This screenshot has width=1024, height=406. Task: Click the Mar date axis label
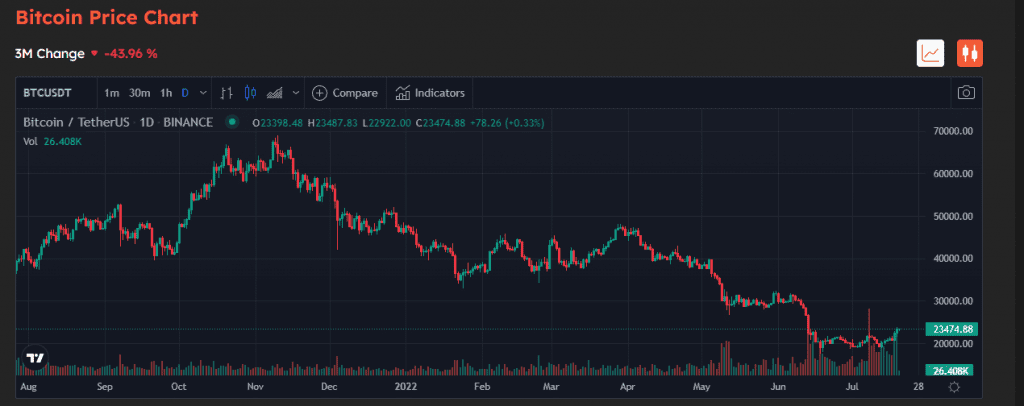point(552,386)
